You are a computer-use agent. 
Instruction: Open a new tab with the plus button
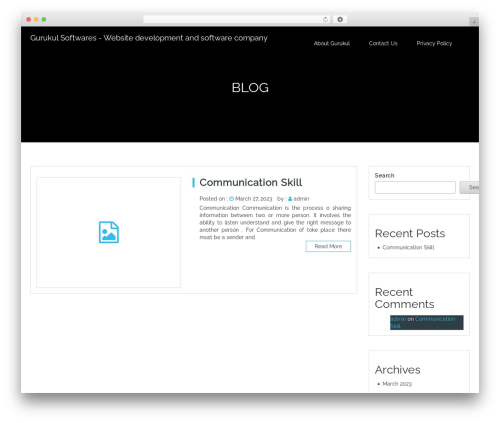474,22
